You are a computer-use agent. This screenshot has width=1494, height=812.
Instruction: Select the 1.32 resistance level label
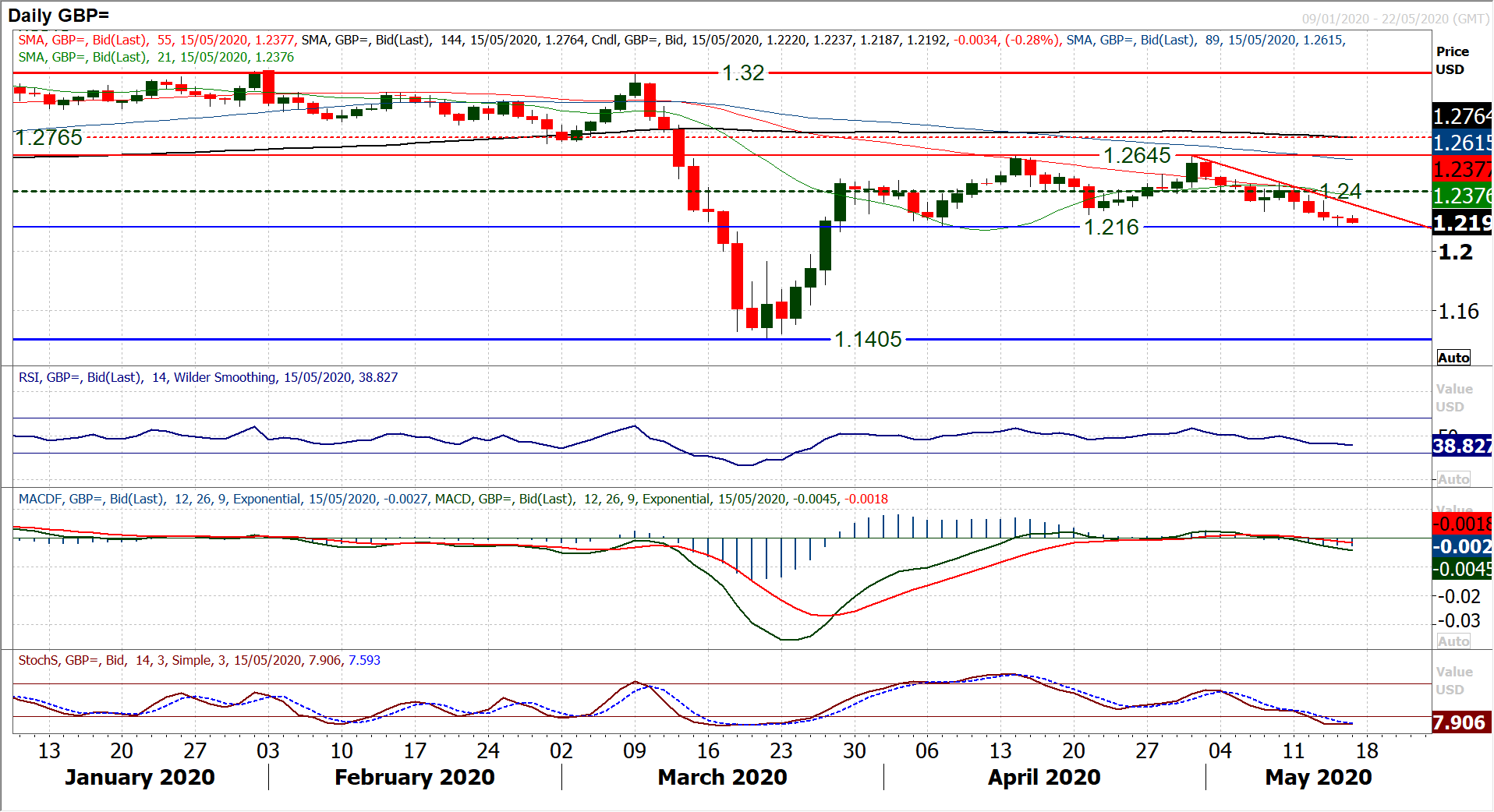pyautogui.click(x=742, y=73)
